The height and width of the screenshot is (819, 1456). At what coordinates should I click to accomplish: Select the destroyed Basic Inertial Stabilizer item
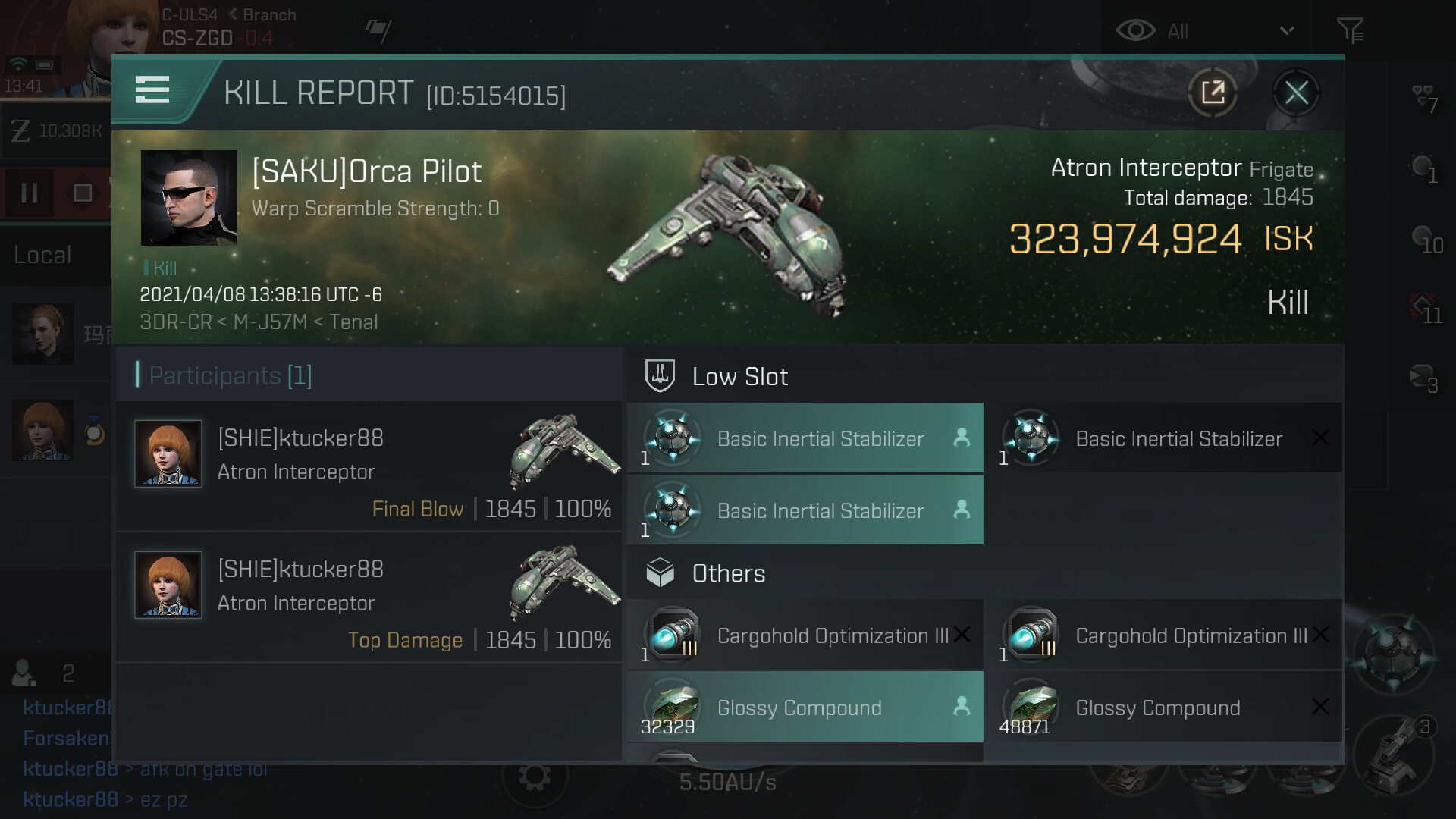pos(1168,438)
